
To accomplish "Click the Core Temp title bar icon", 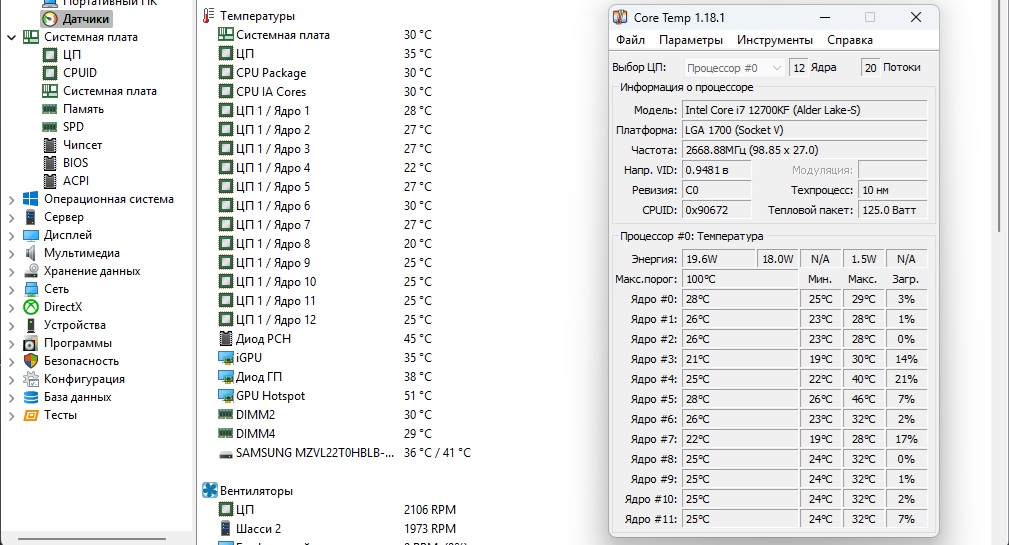I will [621, 17].
